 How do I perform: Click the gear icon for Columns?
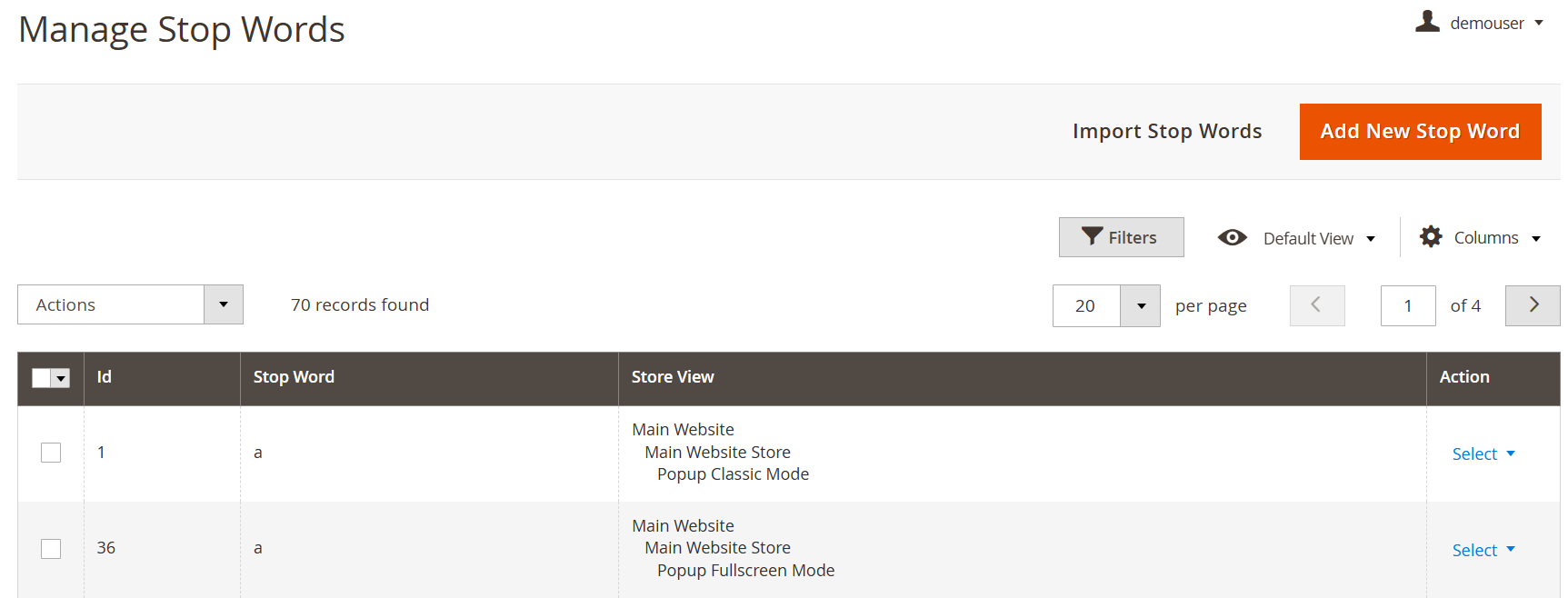(1431, 237)
